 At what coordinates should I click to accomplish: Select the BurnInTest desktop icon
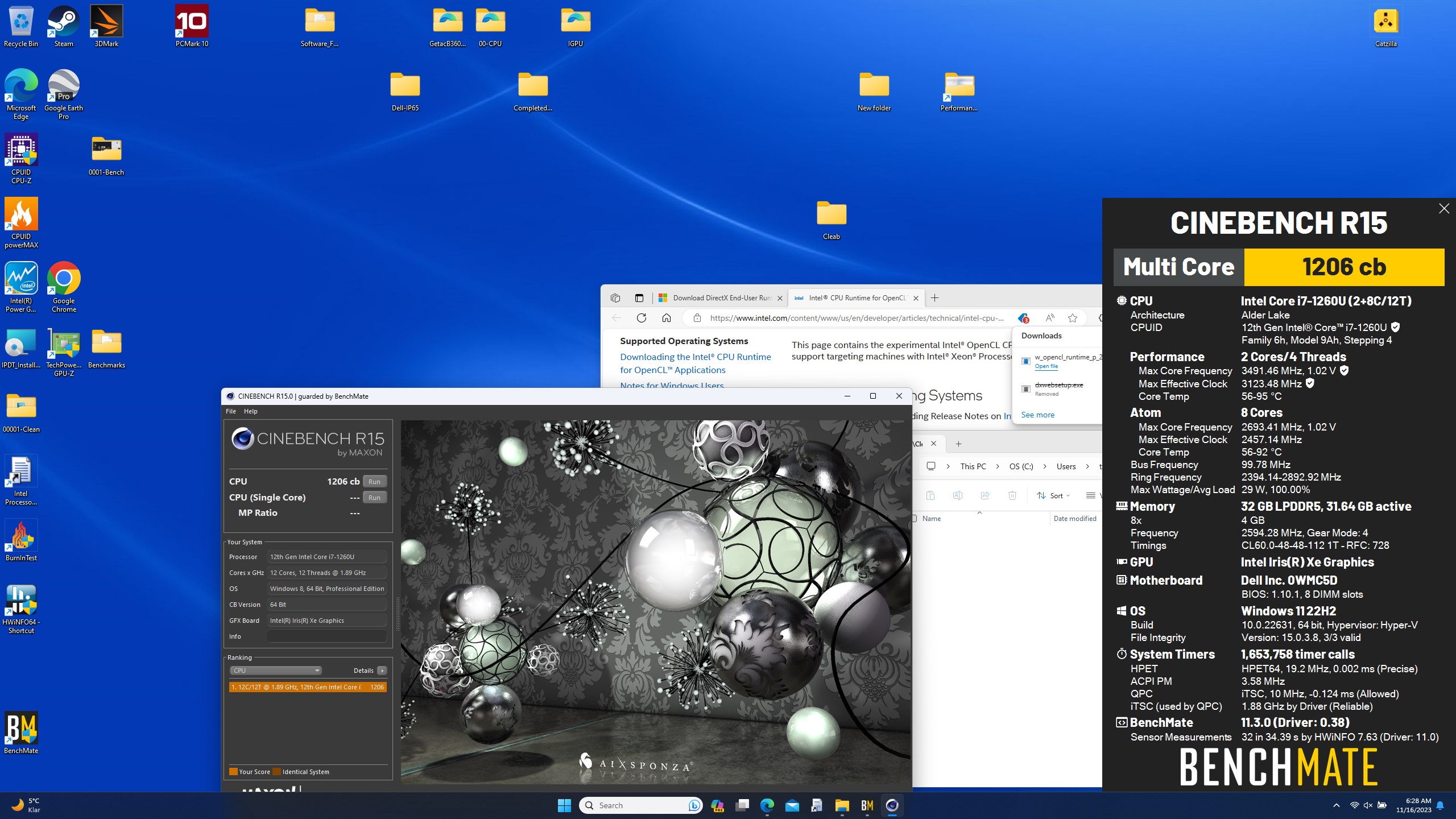coord(21,540)
